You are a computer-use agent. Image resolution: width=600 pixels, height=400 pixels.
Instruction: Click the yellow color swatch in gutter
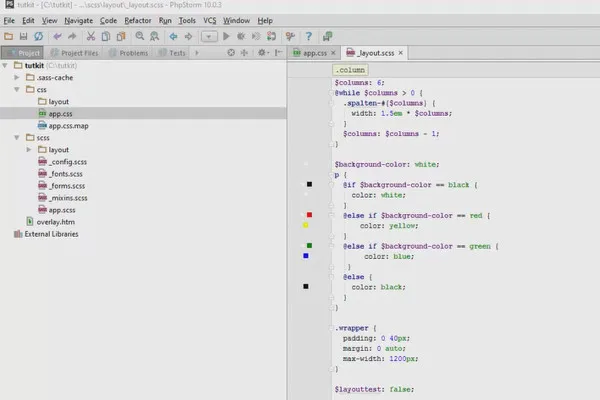305,225
